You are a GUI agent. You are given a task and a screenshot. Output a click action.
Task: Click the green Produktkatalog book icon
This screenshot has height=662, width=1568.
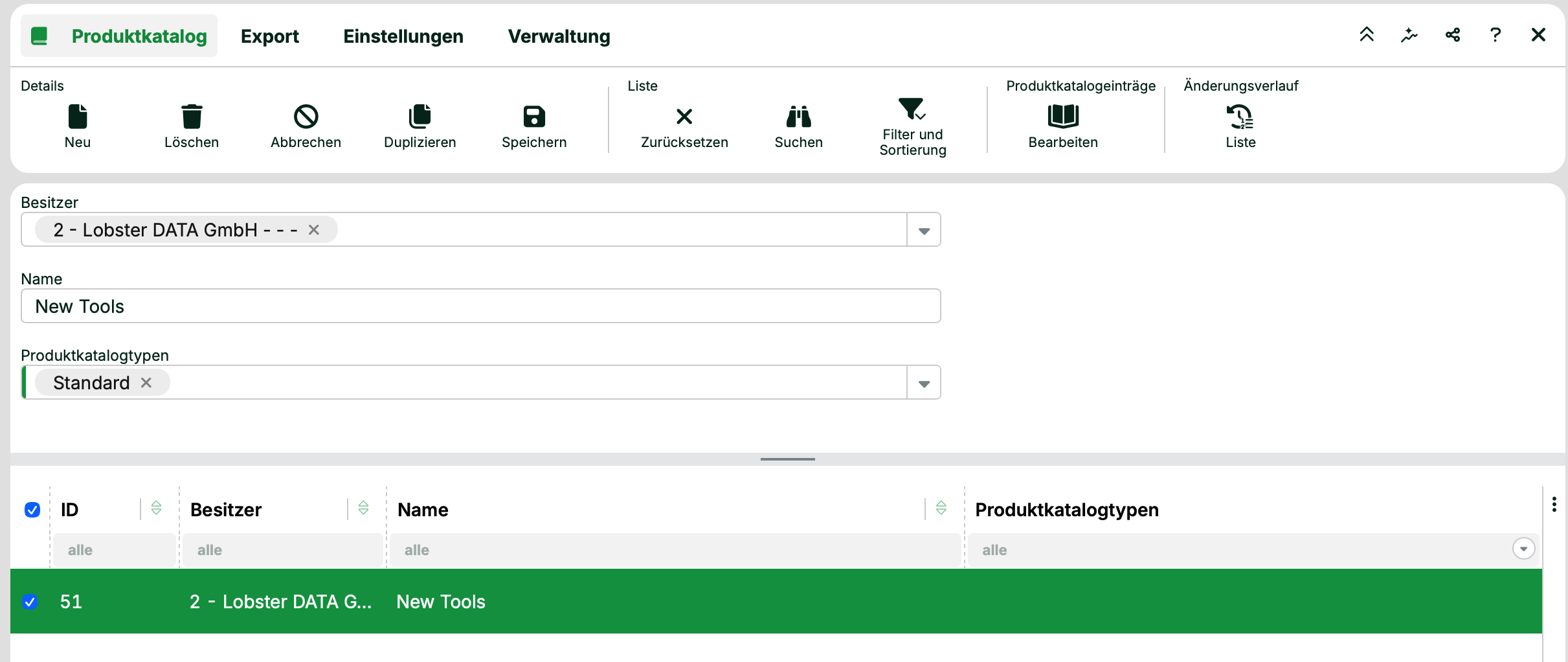click(39, 36)
